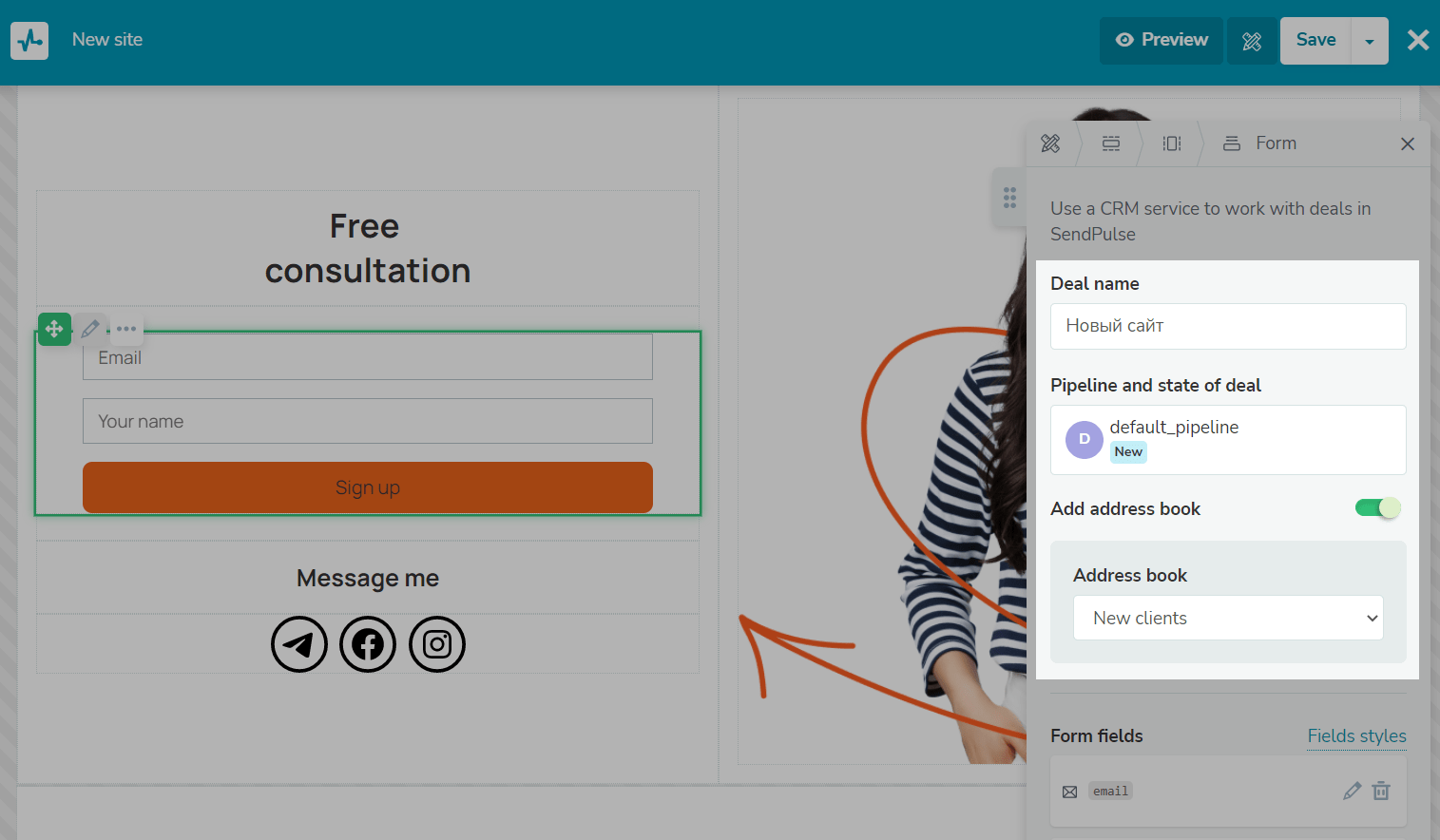The width and height of the screenshot is (1440, 840).
Task: Edit form using pencil icon
Action: click(x=90, y=329)
